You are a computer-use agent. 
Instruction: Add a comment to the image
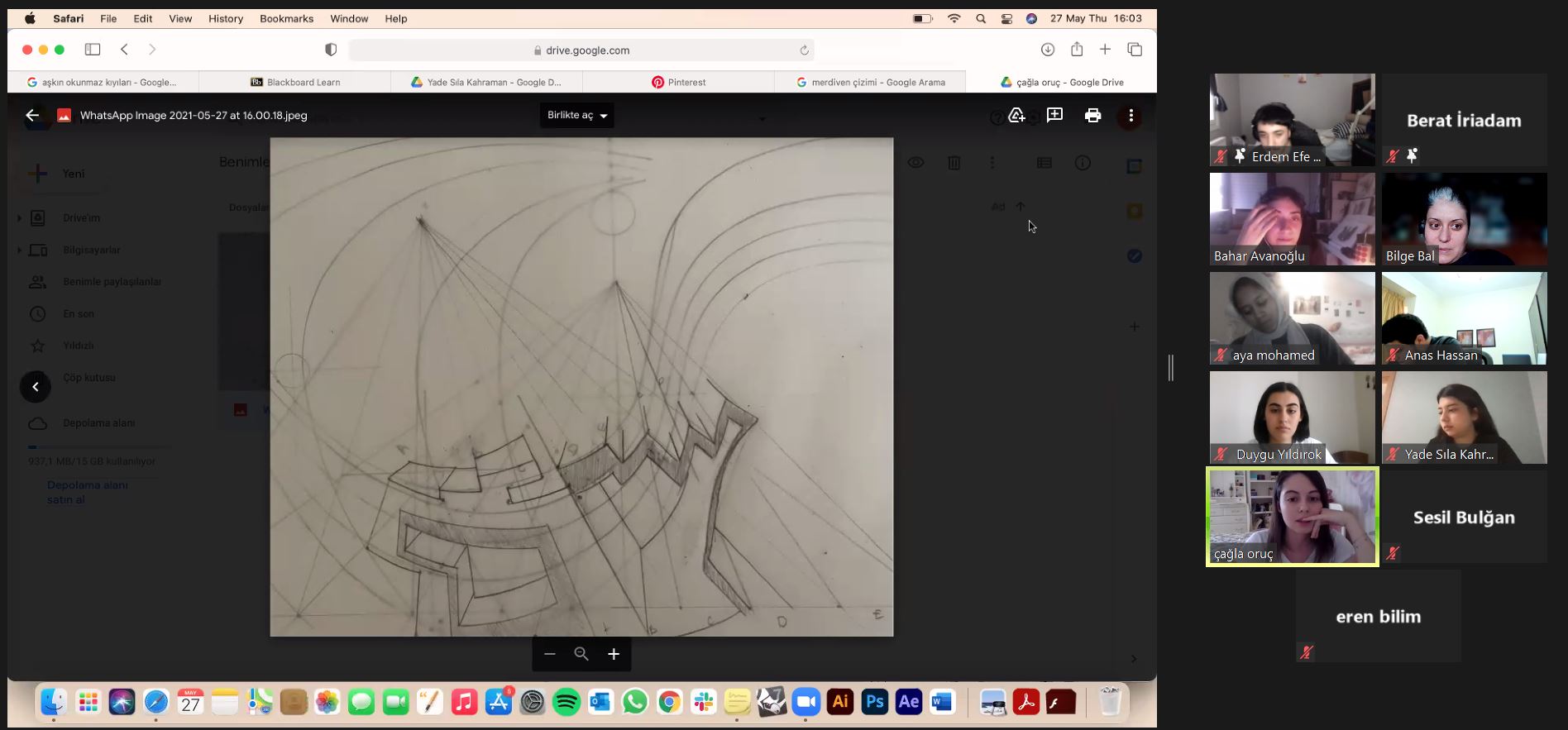(x=1054, y=116)
